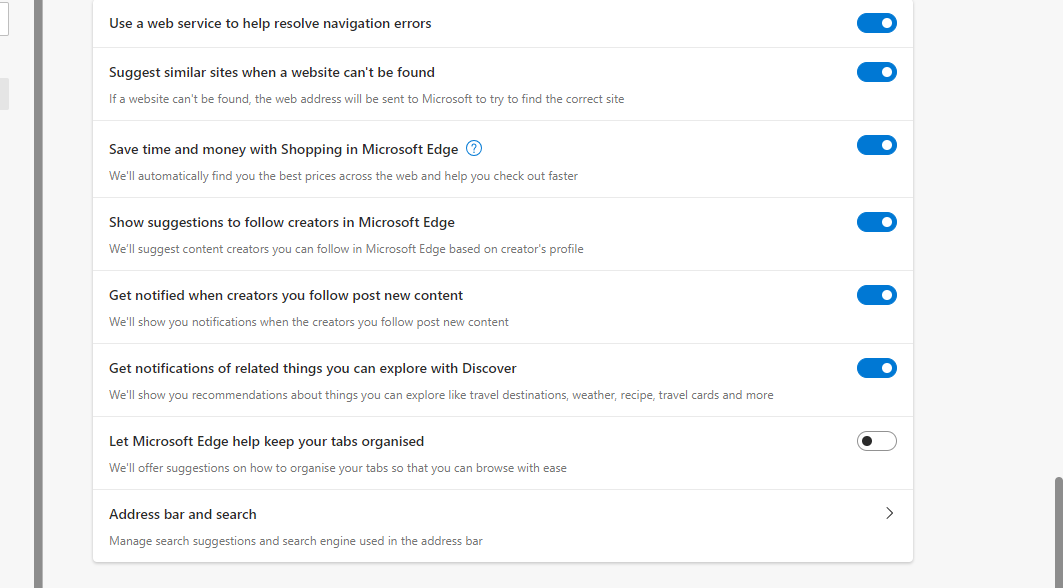Open Shopping in Microsoft Edge help icon

pyautogui.click(x=474, y=149)
